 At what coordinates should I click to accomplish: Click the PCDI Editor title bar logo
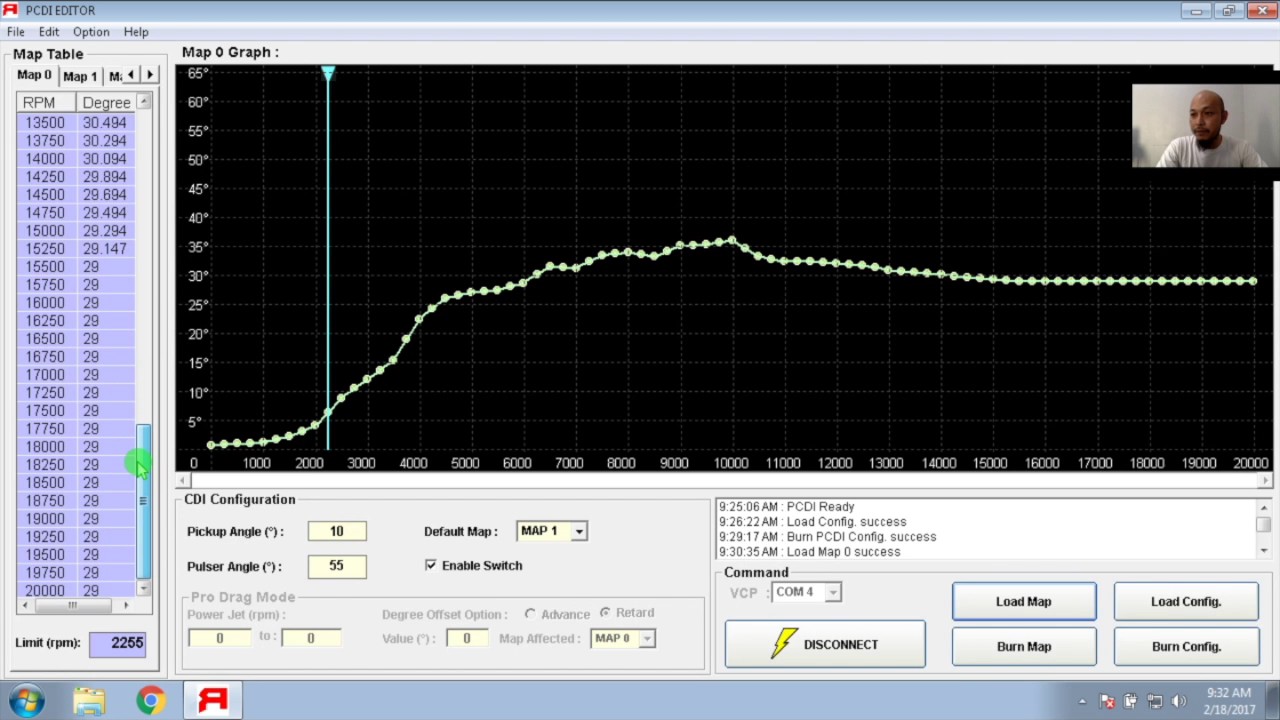click(x=11, y=10)
